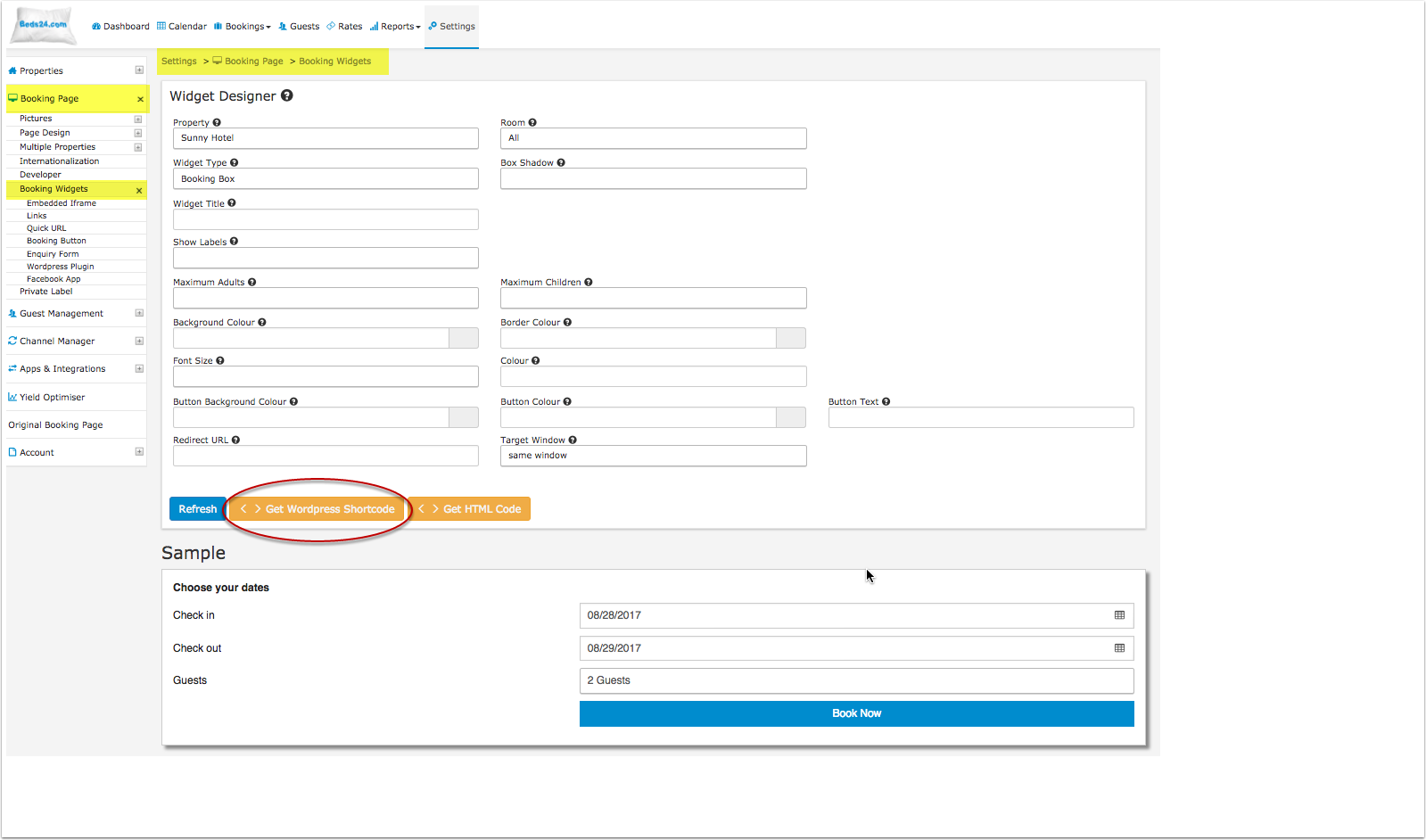
Task: Click help icon beside Widget Type
Action: (x=235, y=163)
